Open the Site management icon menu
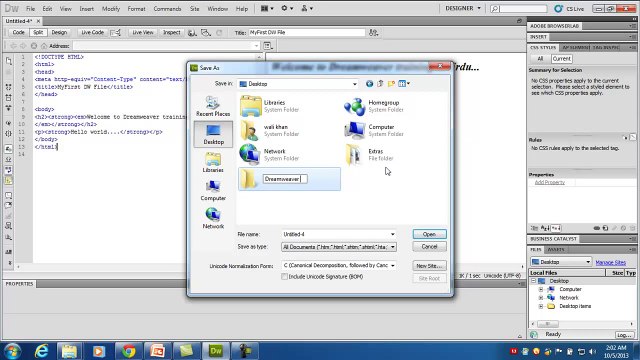The height and width of the screenshot is (360, 640). (x=307, y=8)
